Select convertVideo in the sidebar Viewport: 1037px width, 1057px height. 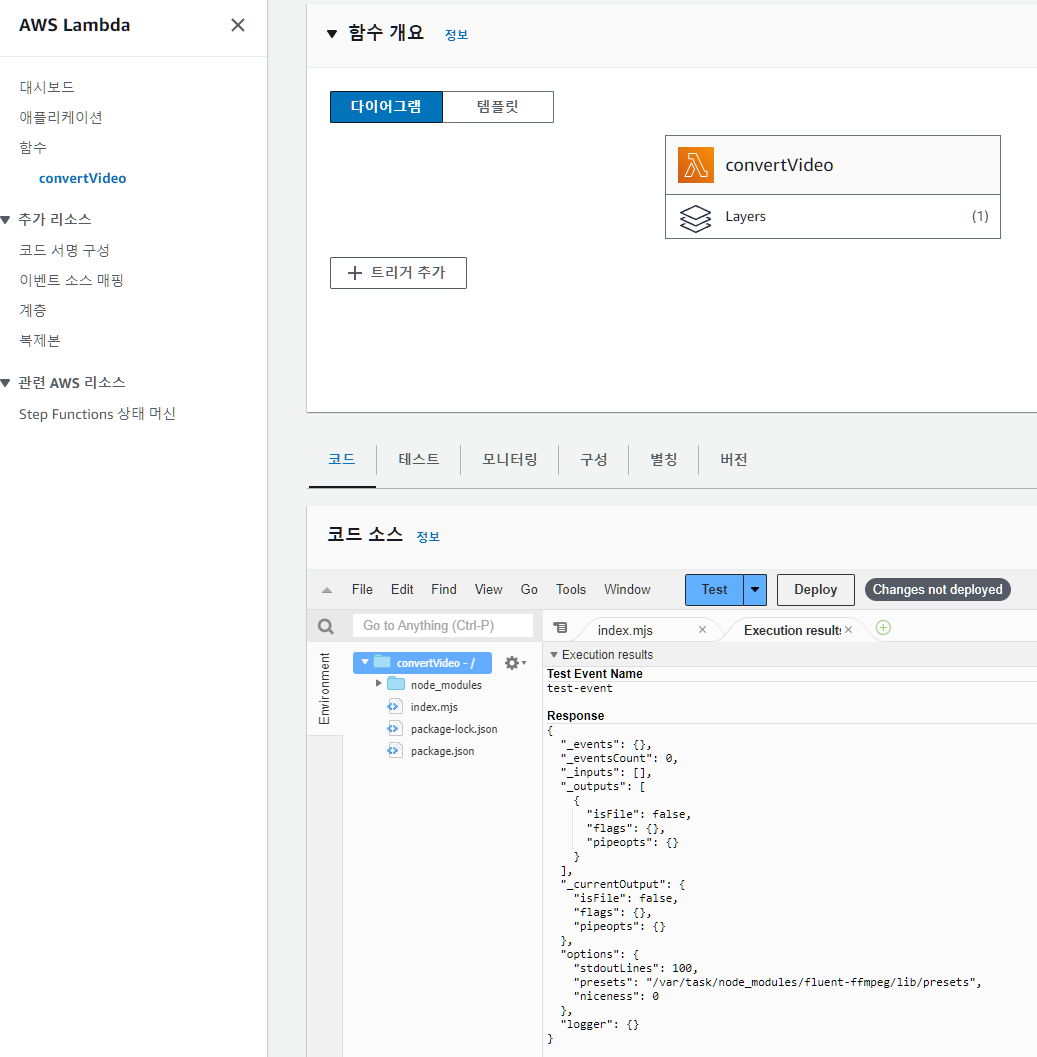click(82, 178)
